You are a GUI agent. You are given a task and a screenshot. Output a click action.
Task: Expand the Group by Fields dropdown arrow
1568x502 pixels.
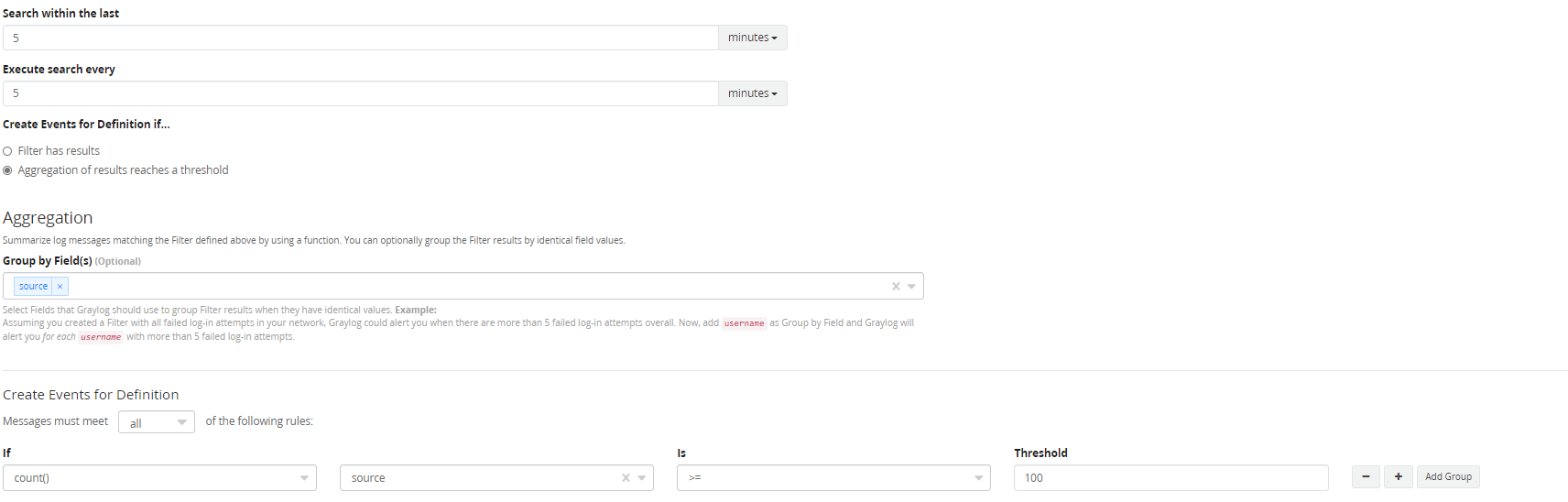pos(911,287)
